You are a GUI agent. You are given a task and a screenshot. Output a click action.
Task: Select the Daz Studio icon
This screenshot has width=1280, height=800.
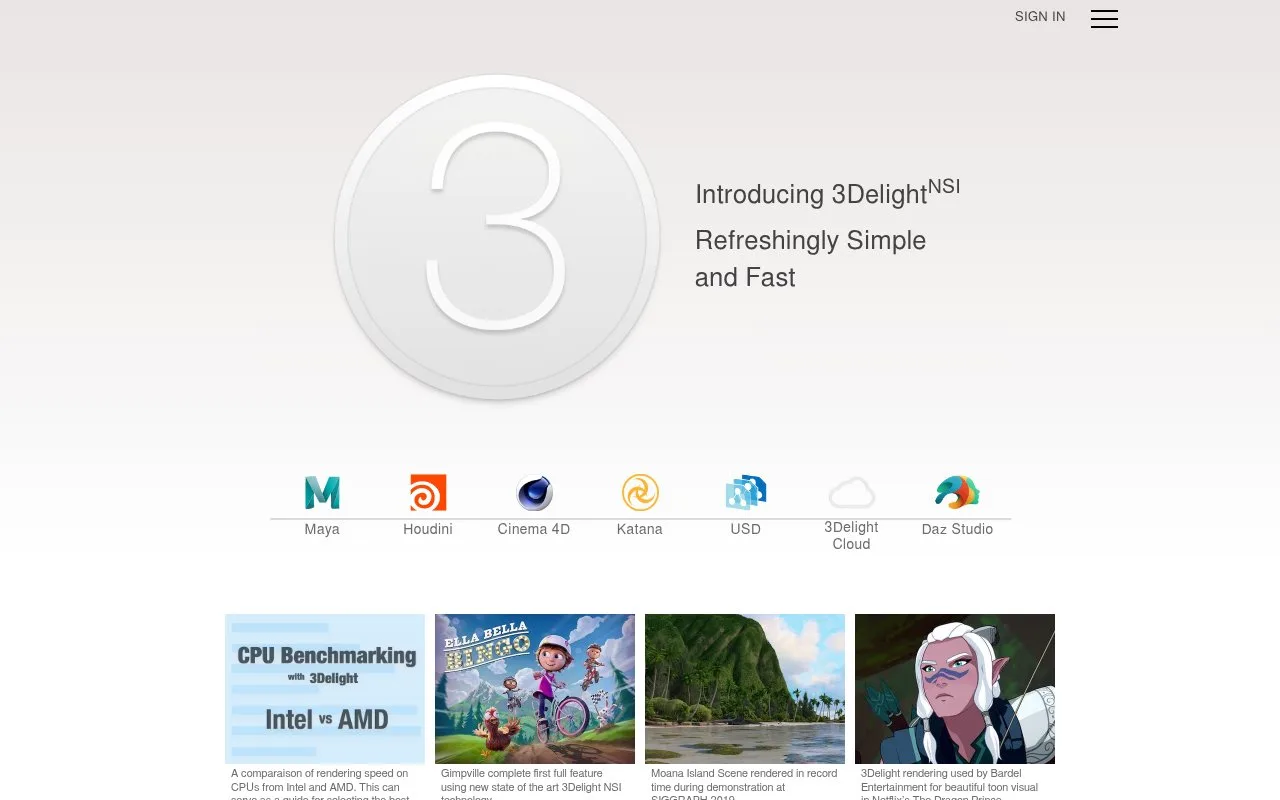(957, 492)
